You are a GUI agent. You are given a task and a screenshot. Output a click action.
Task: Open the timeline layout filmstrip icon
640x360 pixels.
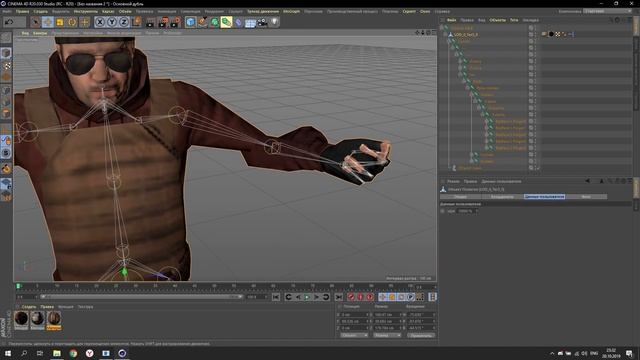[433, 297]
